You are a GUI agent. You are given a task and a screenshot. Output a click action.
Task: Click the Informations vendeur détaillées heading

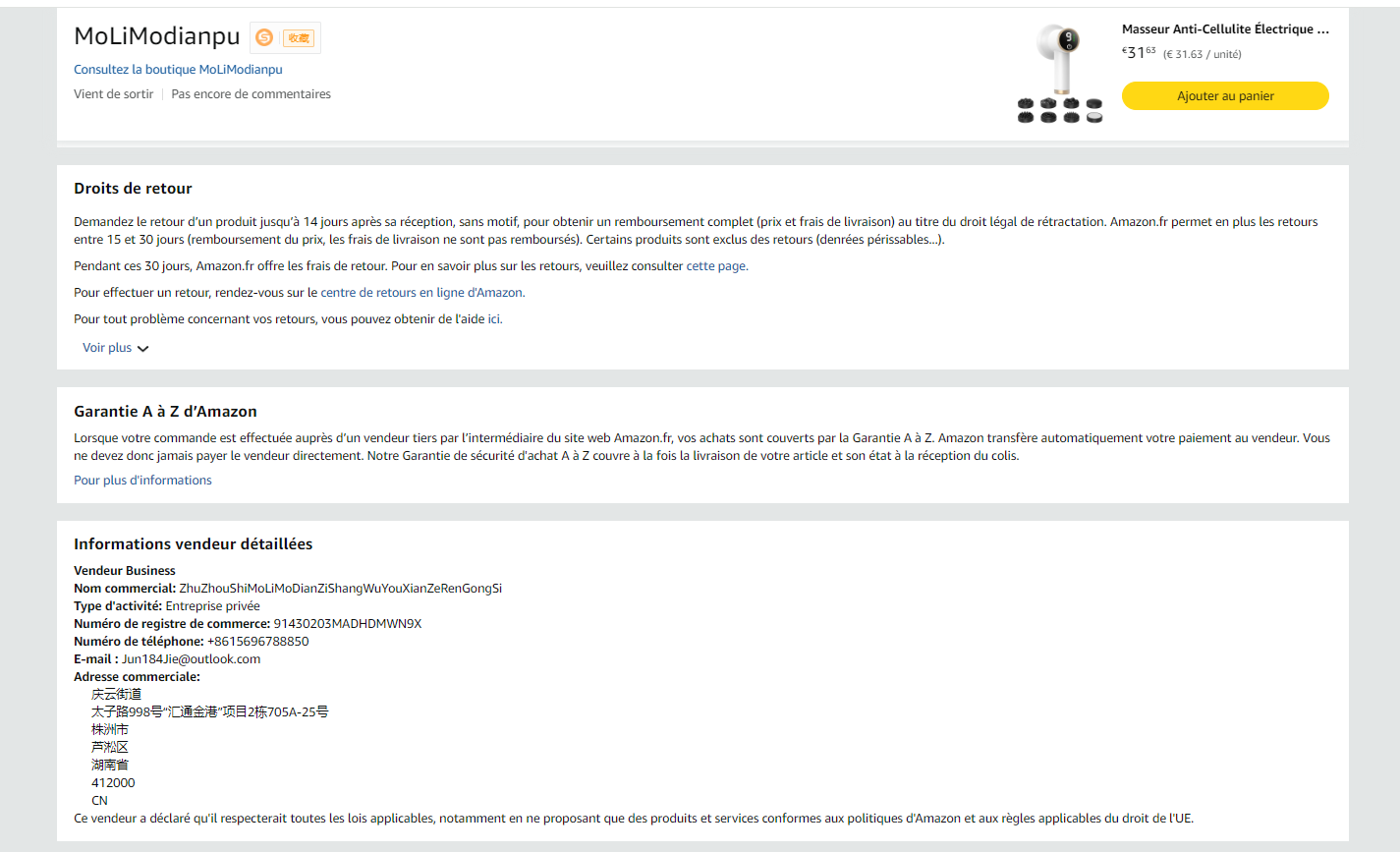[x=193, y=544]
